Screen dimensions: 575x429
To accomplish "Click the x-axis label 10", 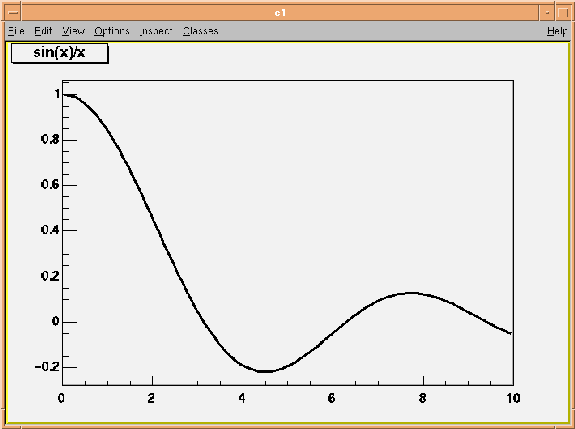I will point(513,398).
